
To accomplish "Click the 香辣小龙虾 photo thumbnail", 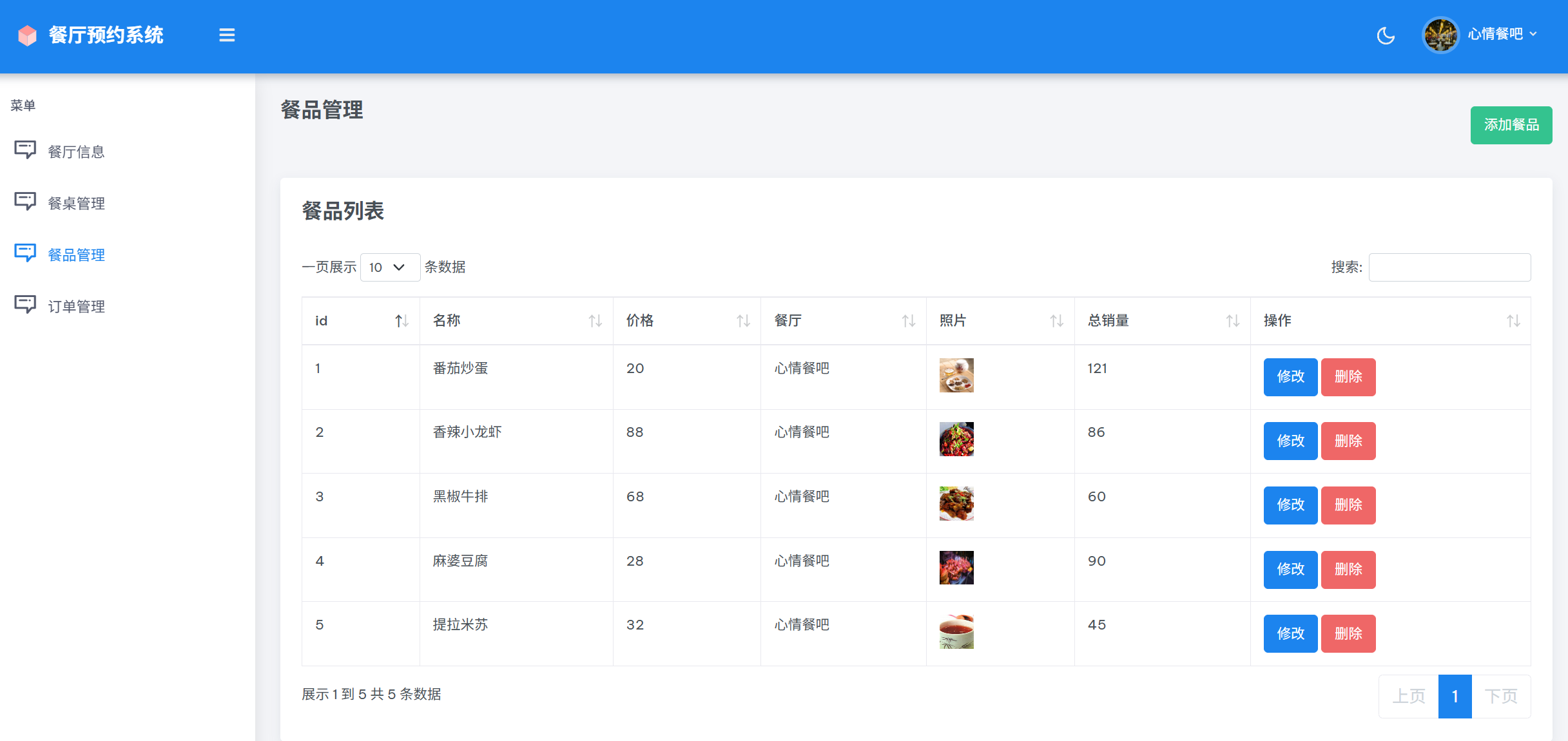I will click(956, 439).
